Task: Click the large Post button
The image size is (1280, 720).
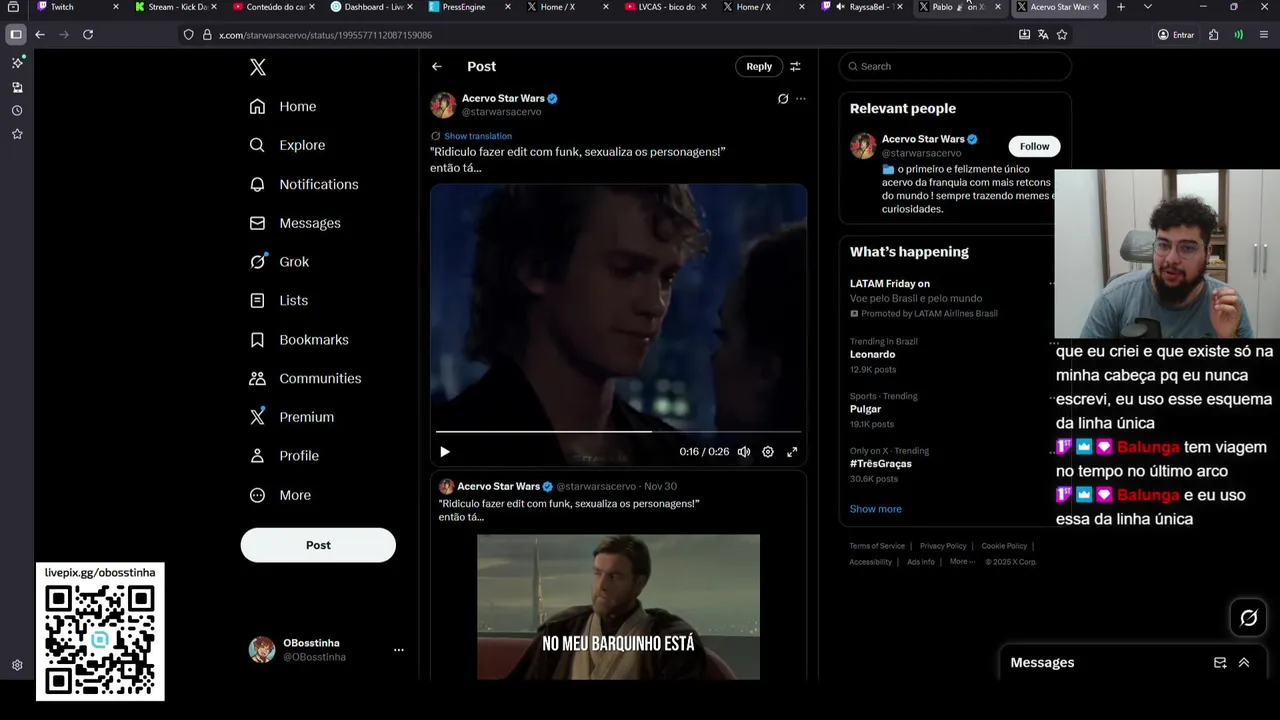Action: (x=318, y=545)
